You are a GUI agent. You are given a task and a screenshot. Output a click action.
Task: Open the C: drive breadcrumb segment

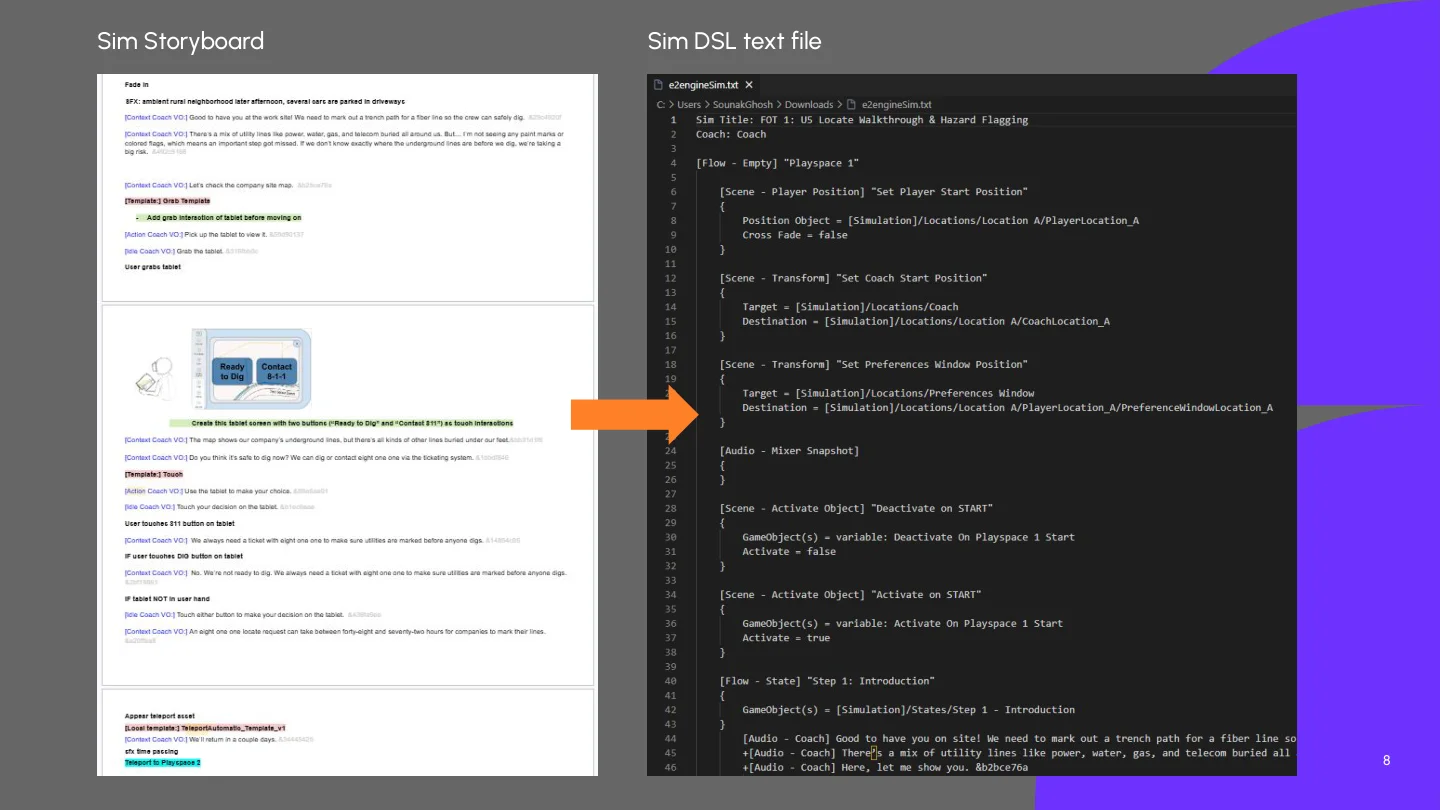click(x=661, y=104)
